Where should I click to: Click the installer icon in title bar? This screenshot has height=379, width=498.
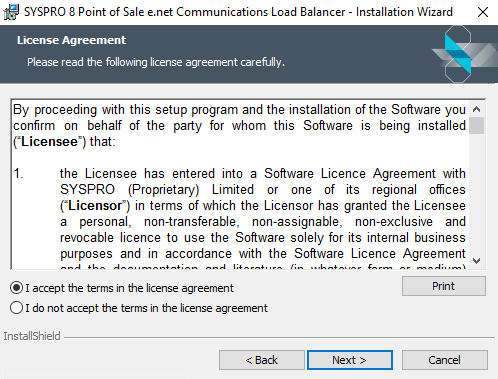tap(11, 12)
